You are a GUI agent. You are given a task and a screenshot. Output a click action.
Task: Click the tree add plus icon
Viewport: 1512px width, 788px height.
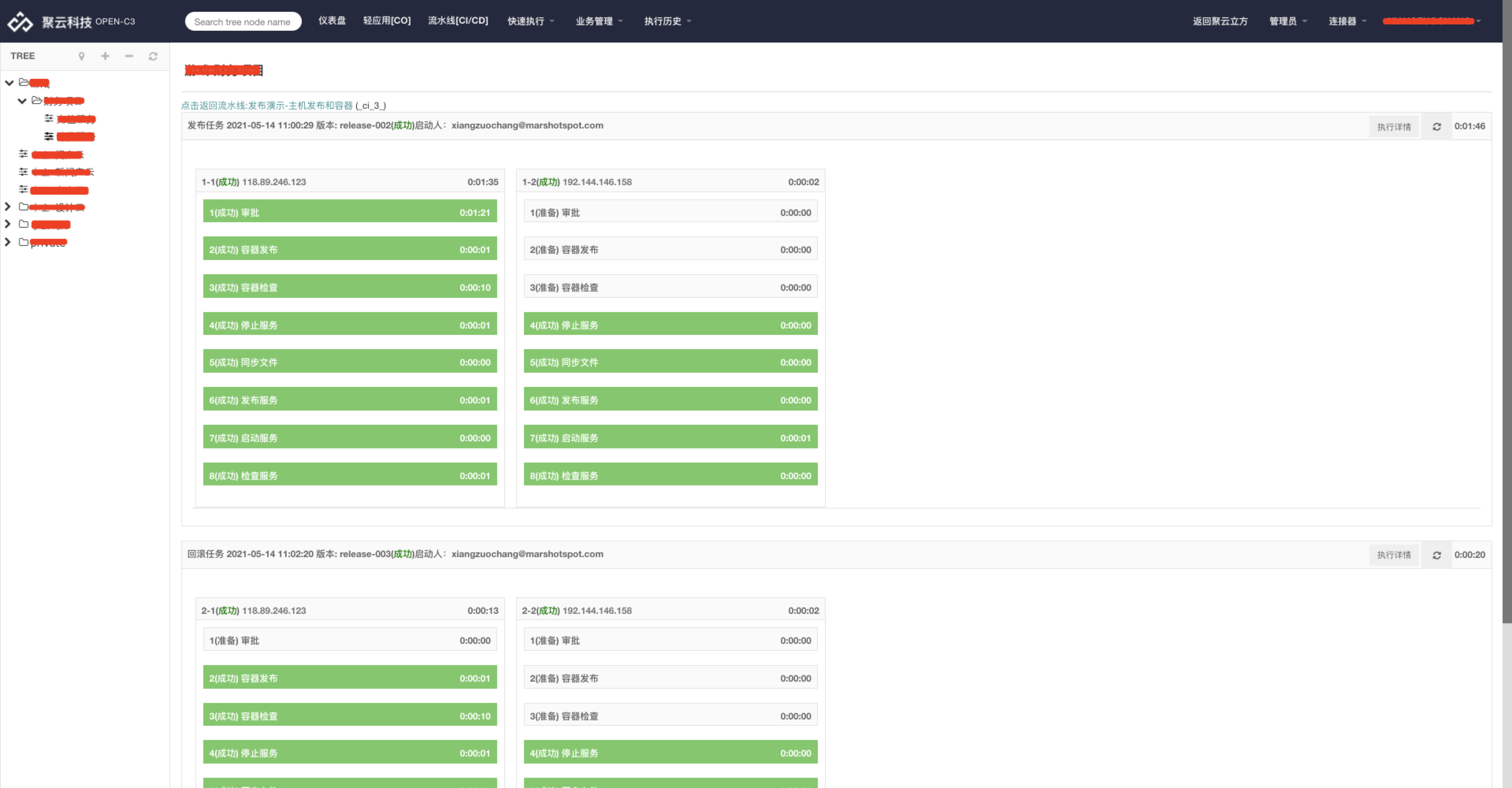105,56
